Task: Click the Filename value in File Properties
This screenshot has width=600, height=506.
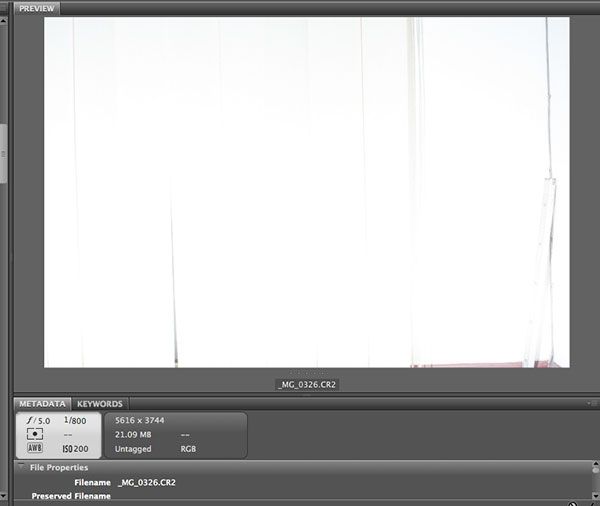Action: 147,482
